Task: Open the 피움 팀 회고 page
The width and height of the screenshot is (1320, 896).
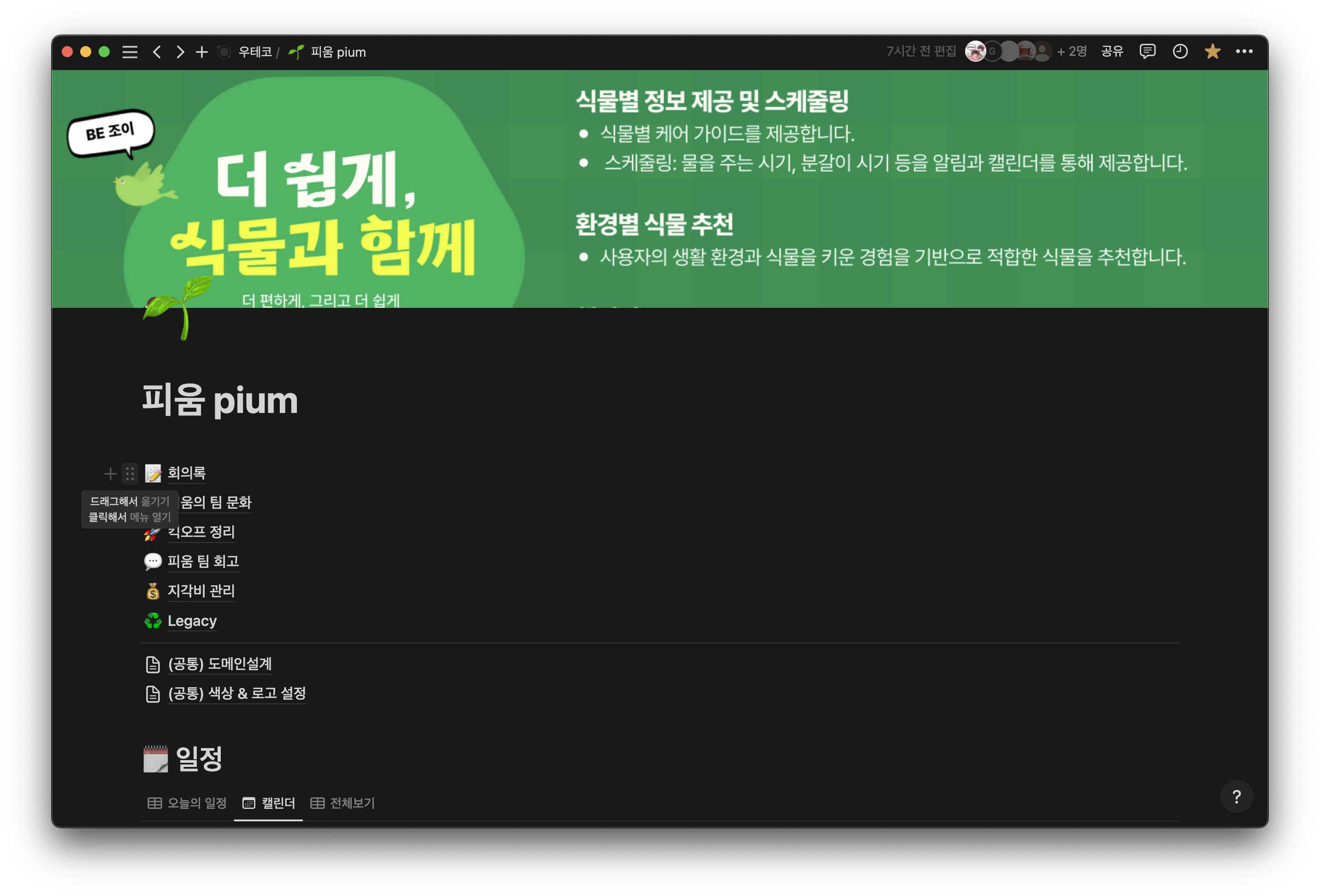Action: 203,561
